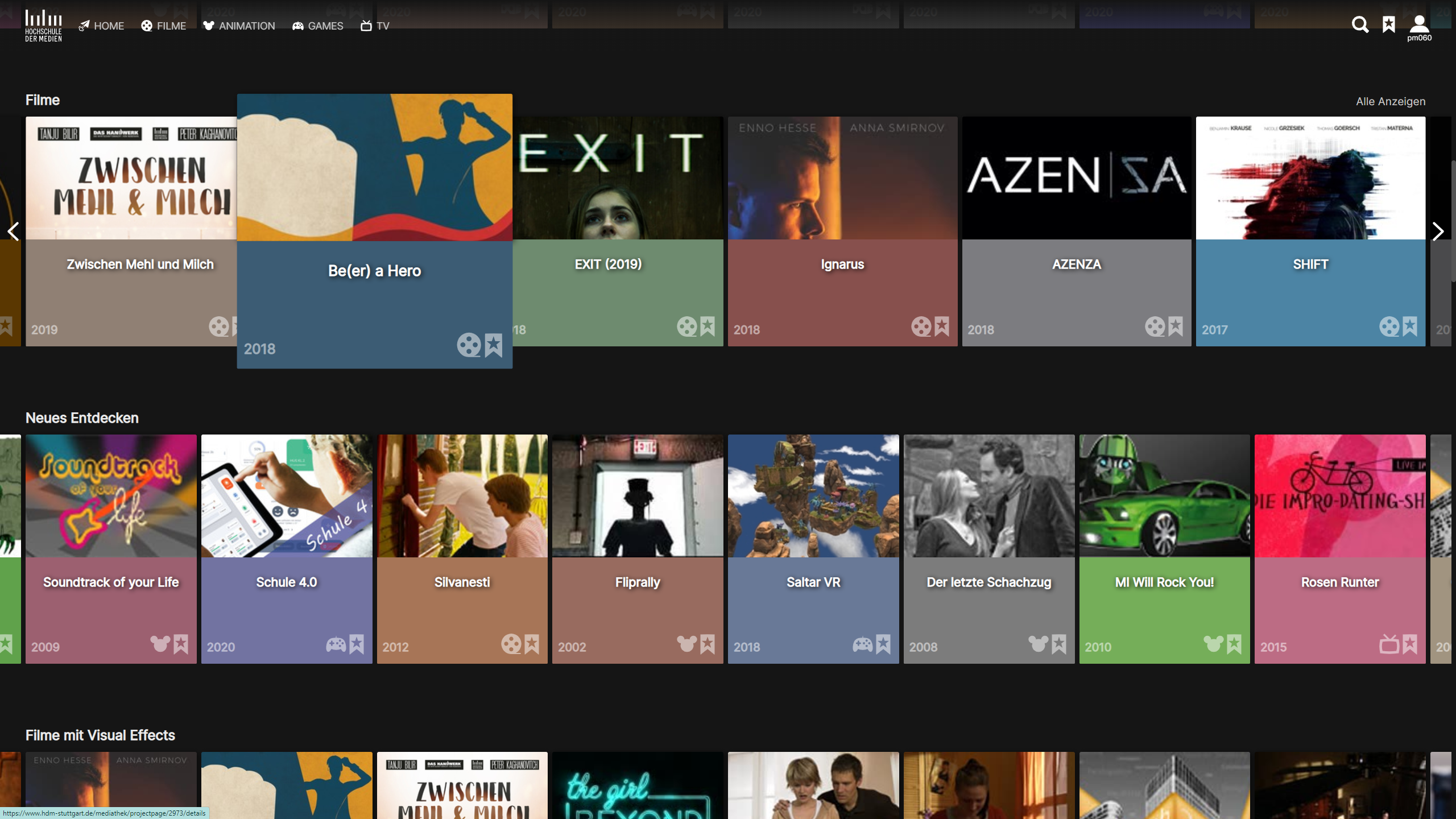
Task: Bookmark the Ignarus card
Action: point(942,326)
